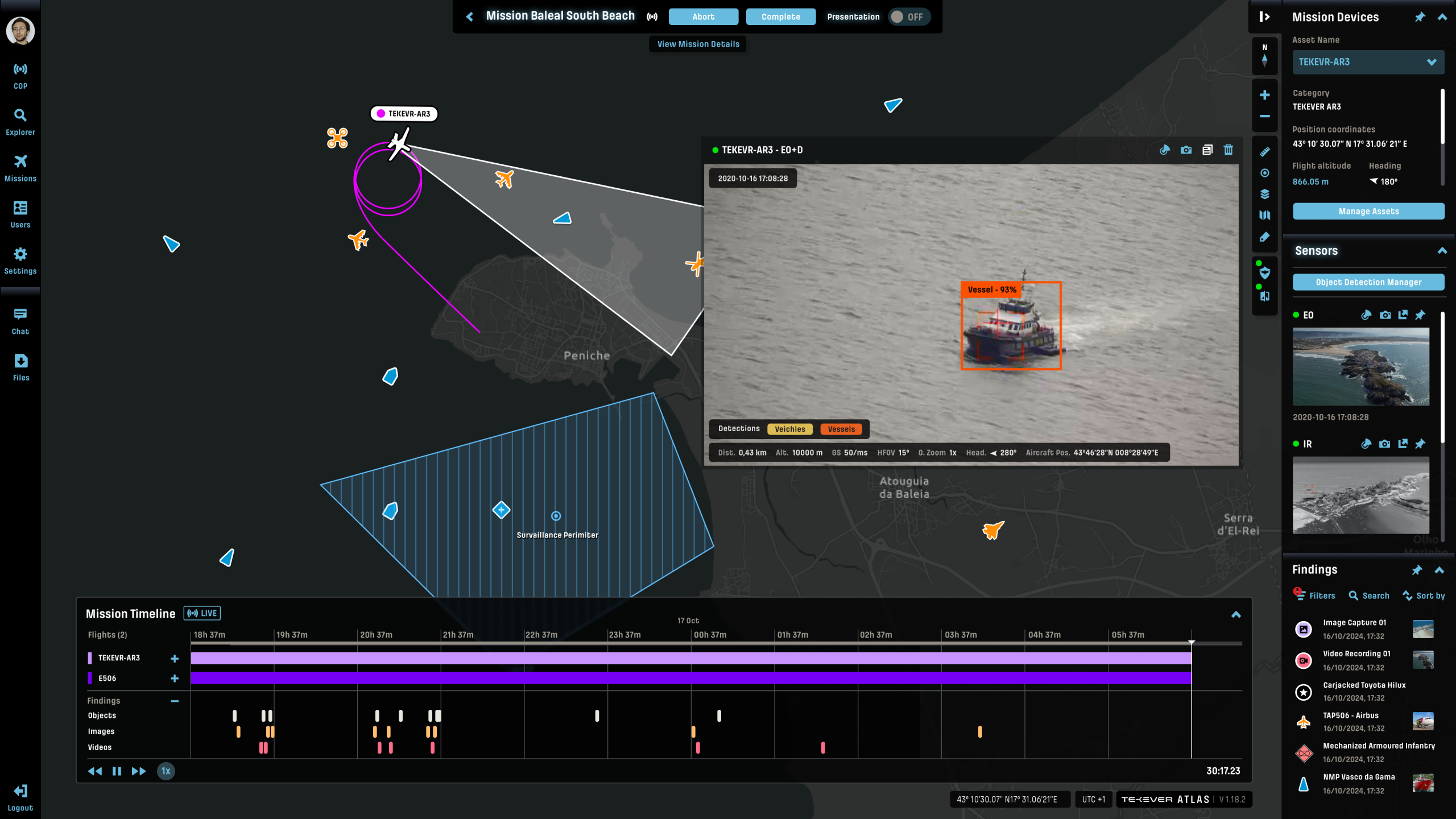
Task: Pause the timeline playback
Action: [x=117, y=771]
